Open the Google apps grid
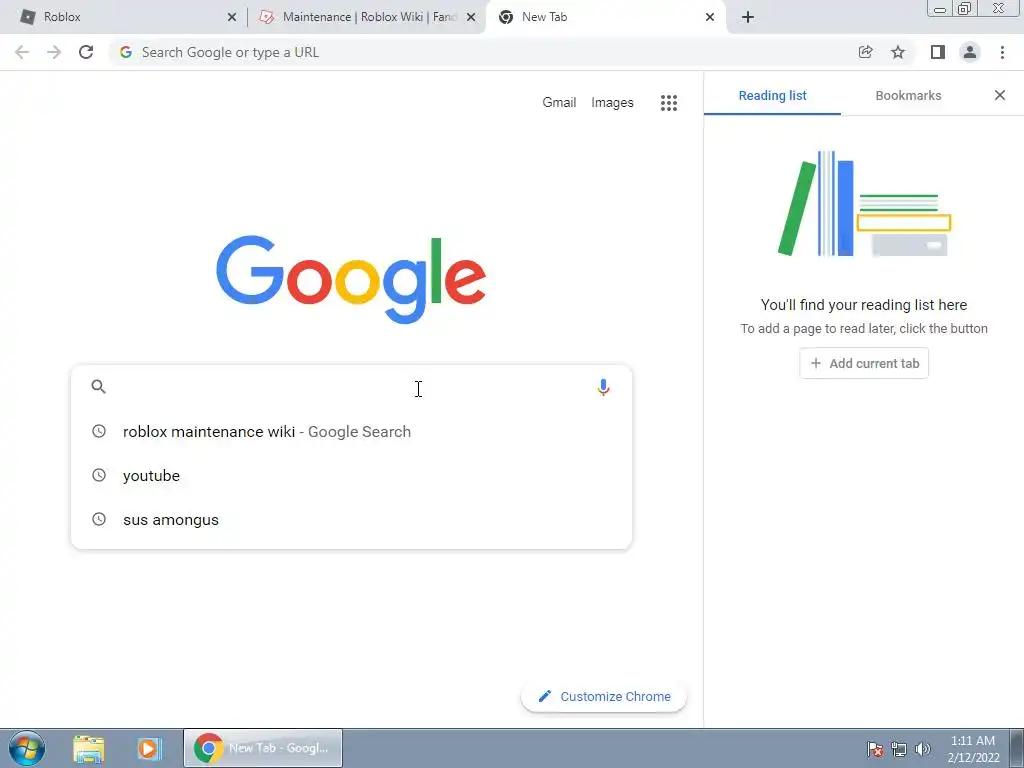The width and height of the screenshot is (1024, 768). click(x=669, y=103)
